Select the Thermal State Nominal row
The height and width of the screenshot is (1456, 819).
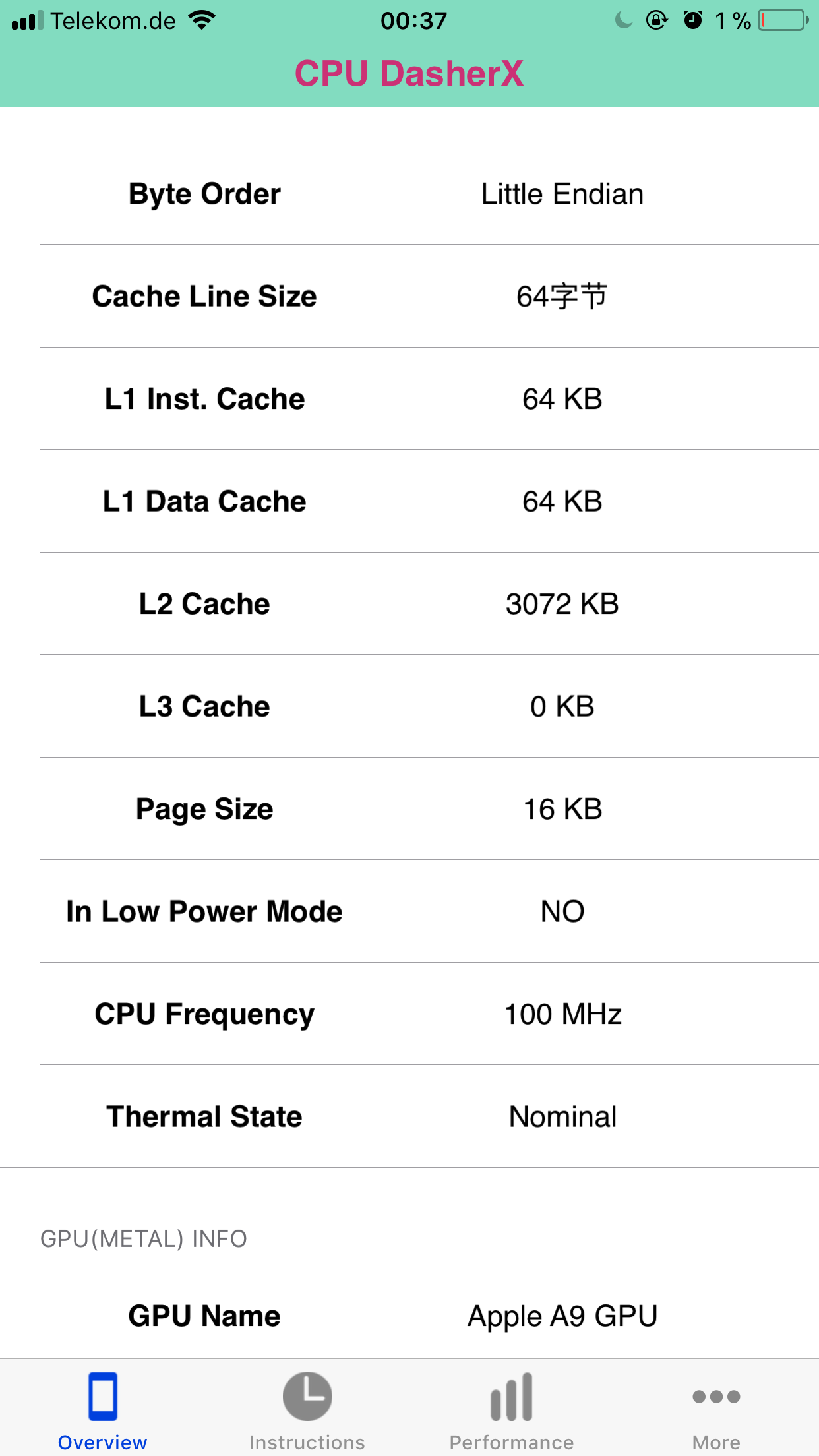coord(429,1116)
